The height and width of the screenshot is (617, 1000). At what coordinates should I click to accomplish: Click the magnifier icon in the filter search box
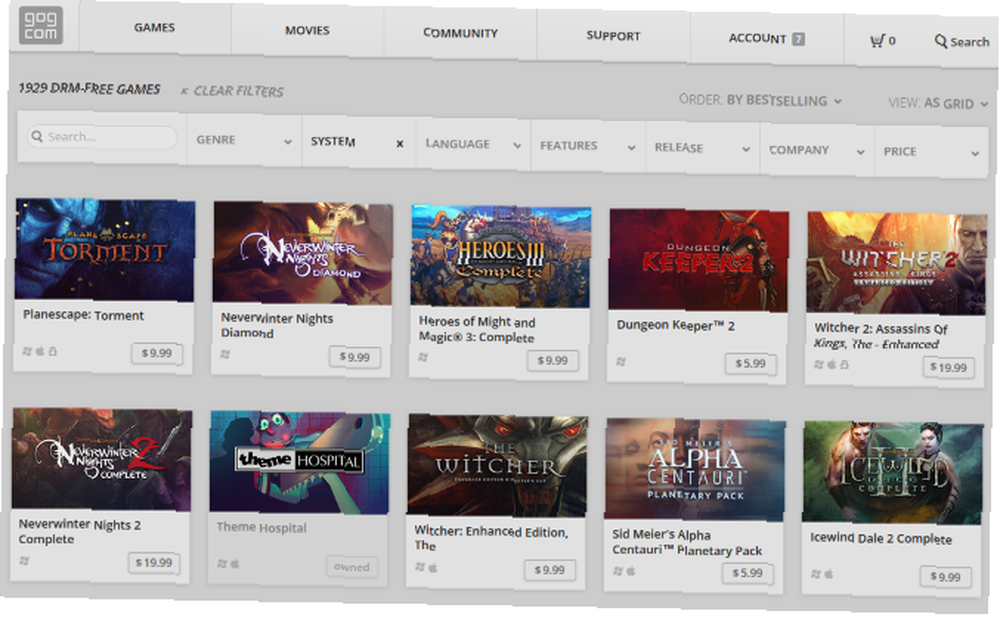[37, 136]
